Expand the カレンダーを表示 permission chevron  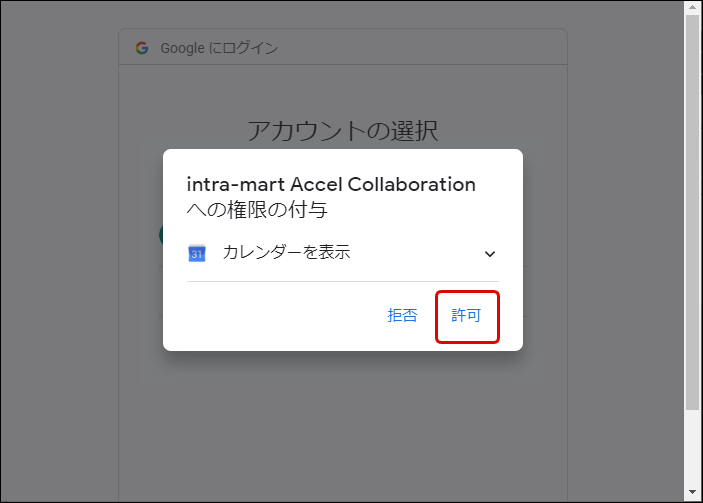tap(490, 254)
